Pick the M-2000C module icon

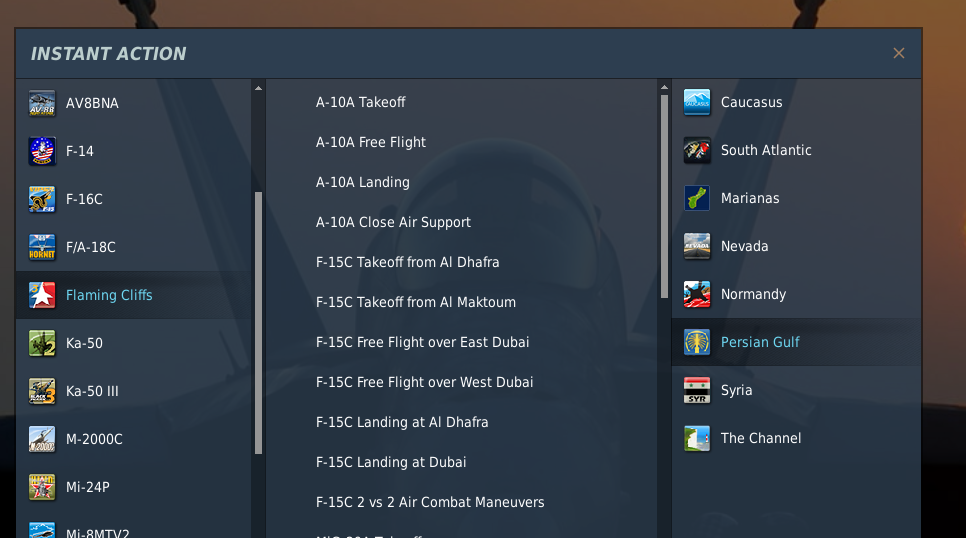42,439
